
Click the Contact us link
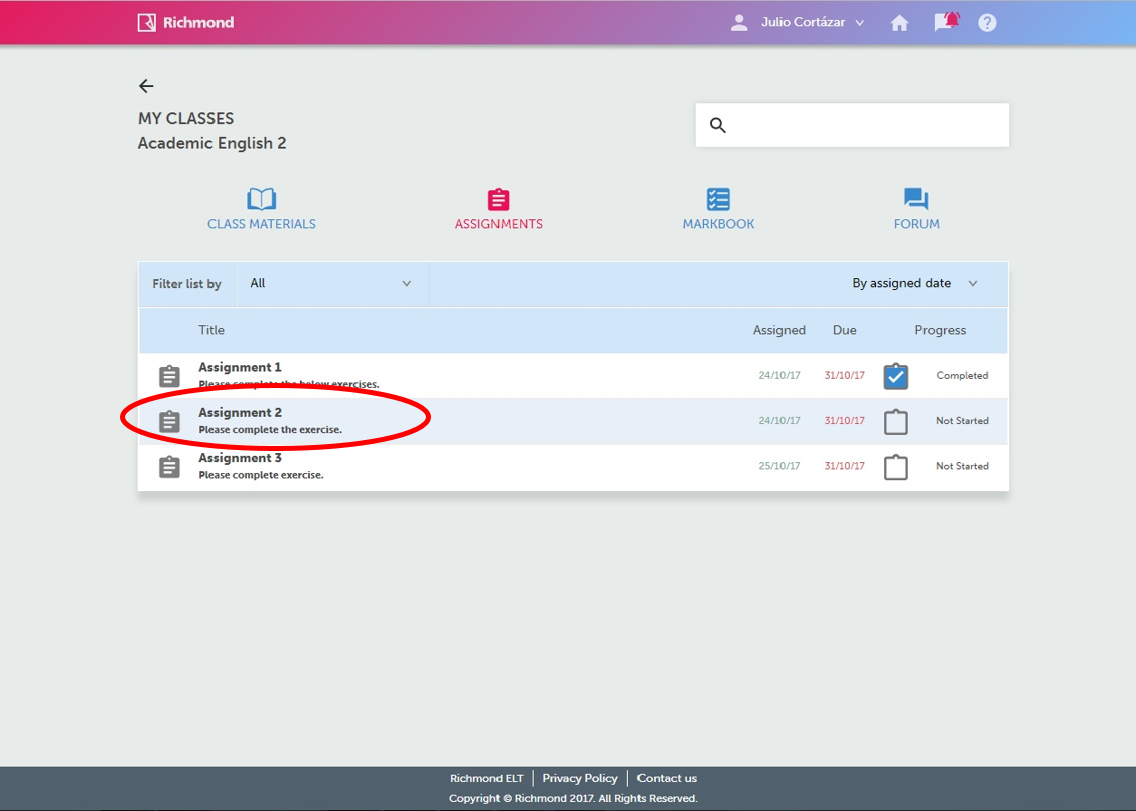(667, 778)
